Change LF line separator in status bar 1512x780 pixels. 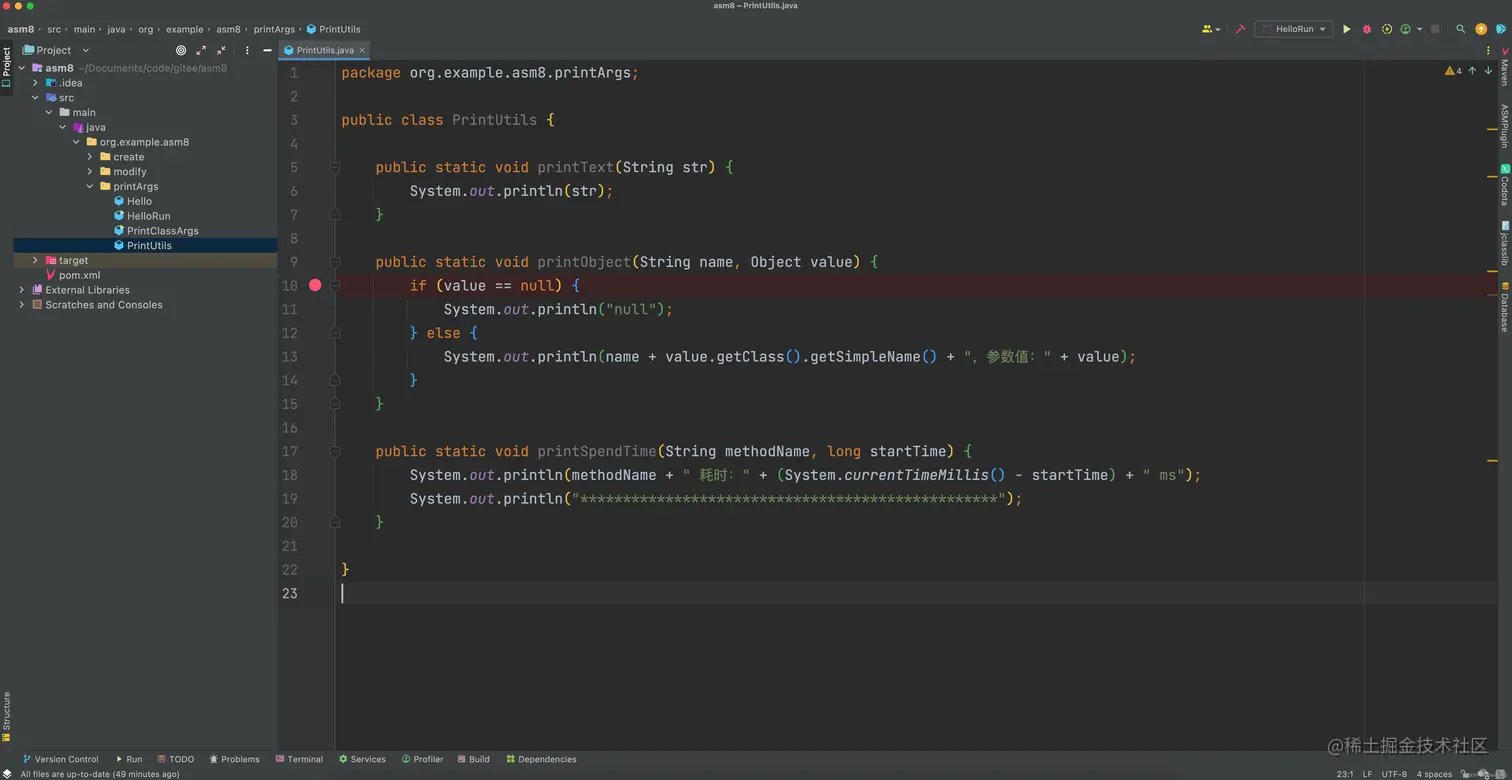[1367, 774]
